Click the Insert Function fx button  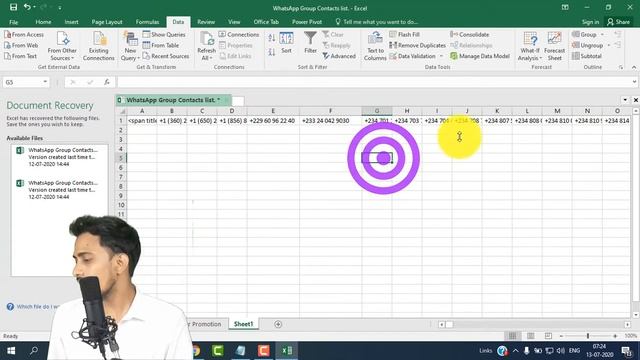107,82
